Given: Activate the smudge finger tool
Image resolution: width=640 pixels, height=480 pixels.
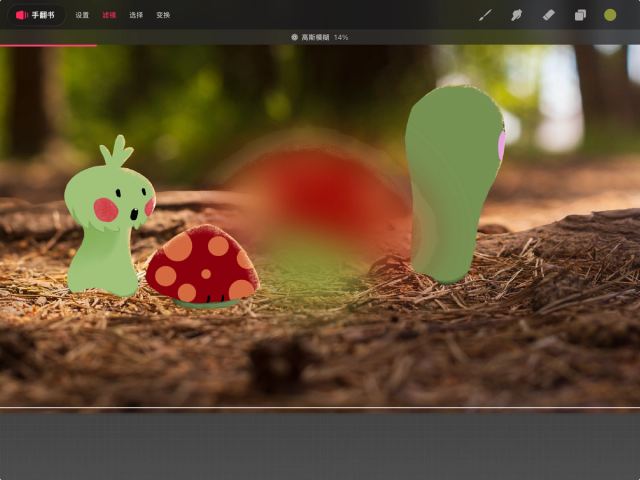Looking at the screenshot, I should click(516, 15).
